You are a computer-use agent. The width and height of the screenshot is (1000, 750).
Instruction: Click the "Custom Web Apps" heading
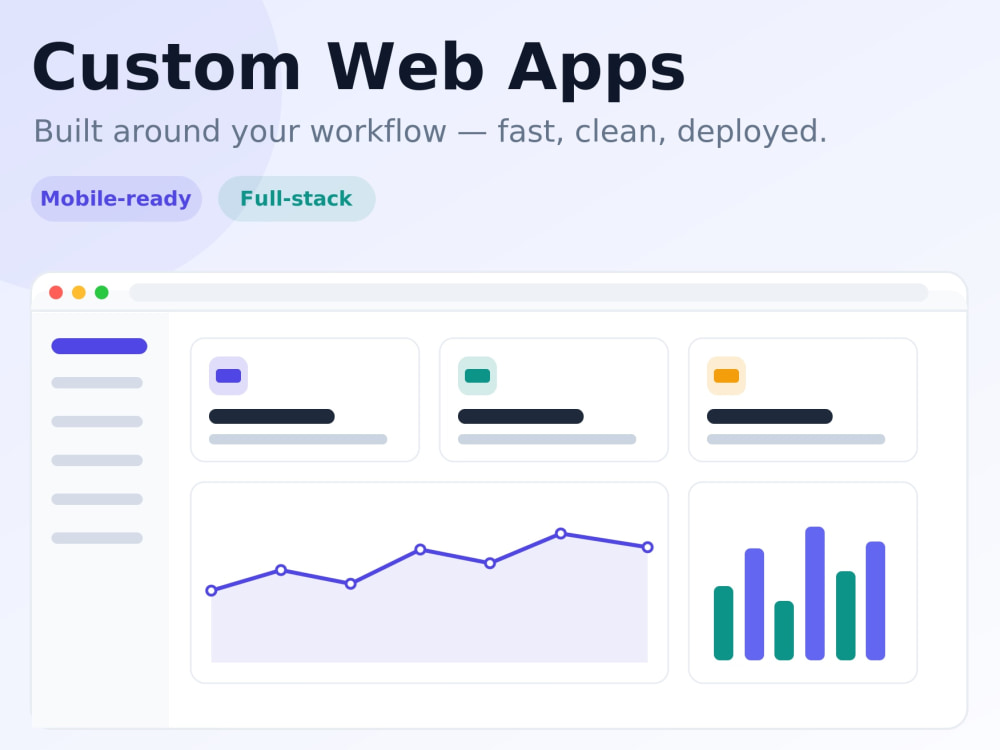(x=358, y=68)
